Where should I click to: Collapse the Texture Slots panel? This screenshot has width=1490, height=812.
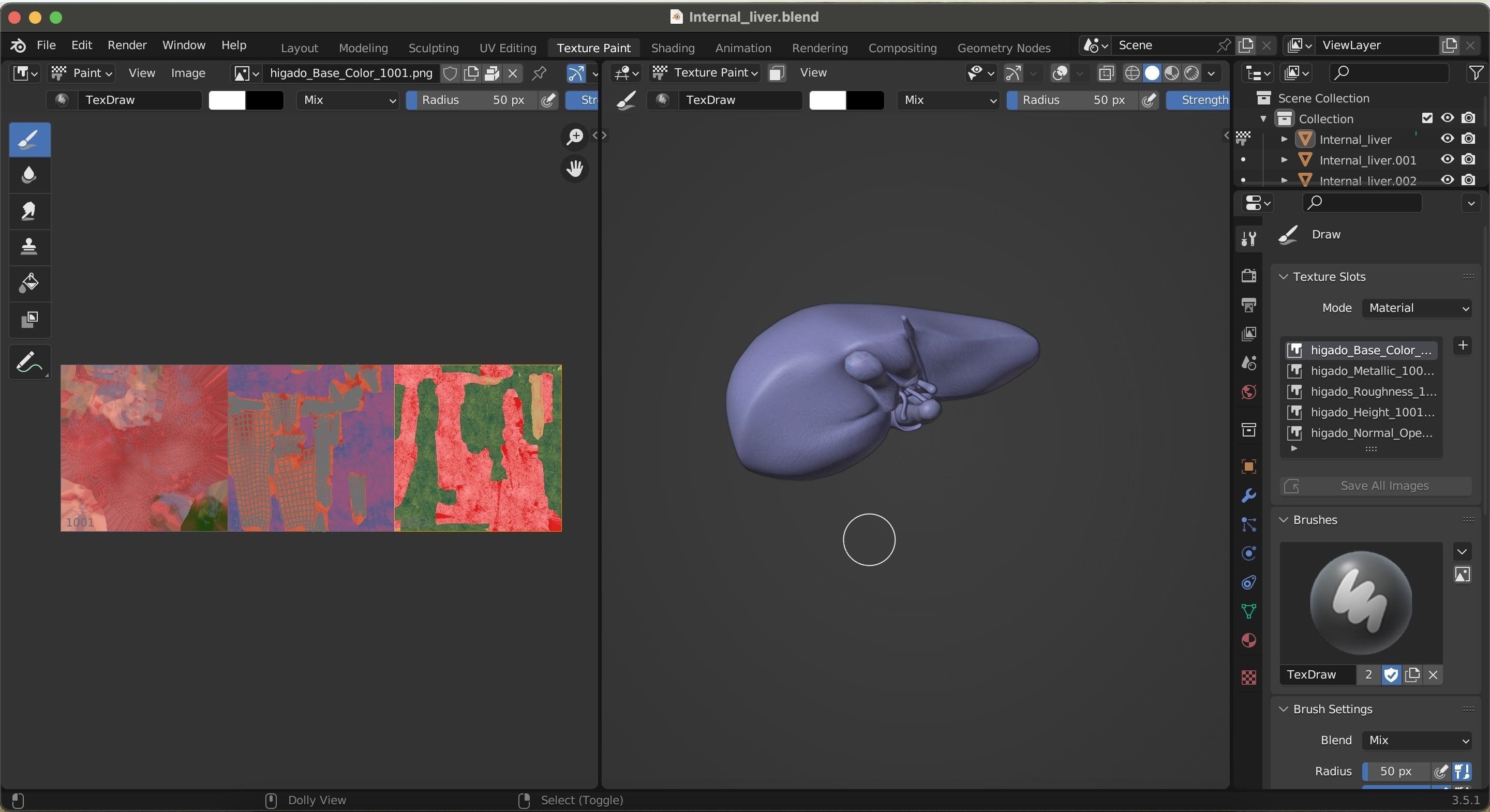coord(1284,277)
